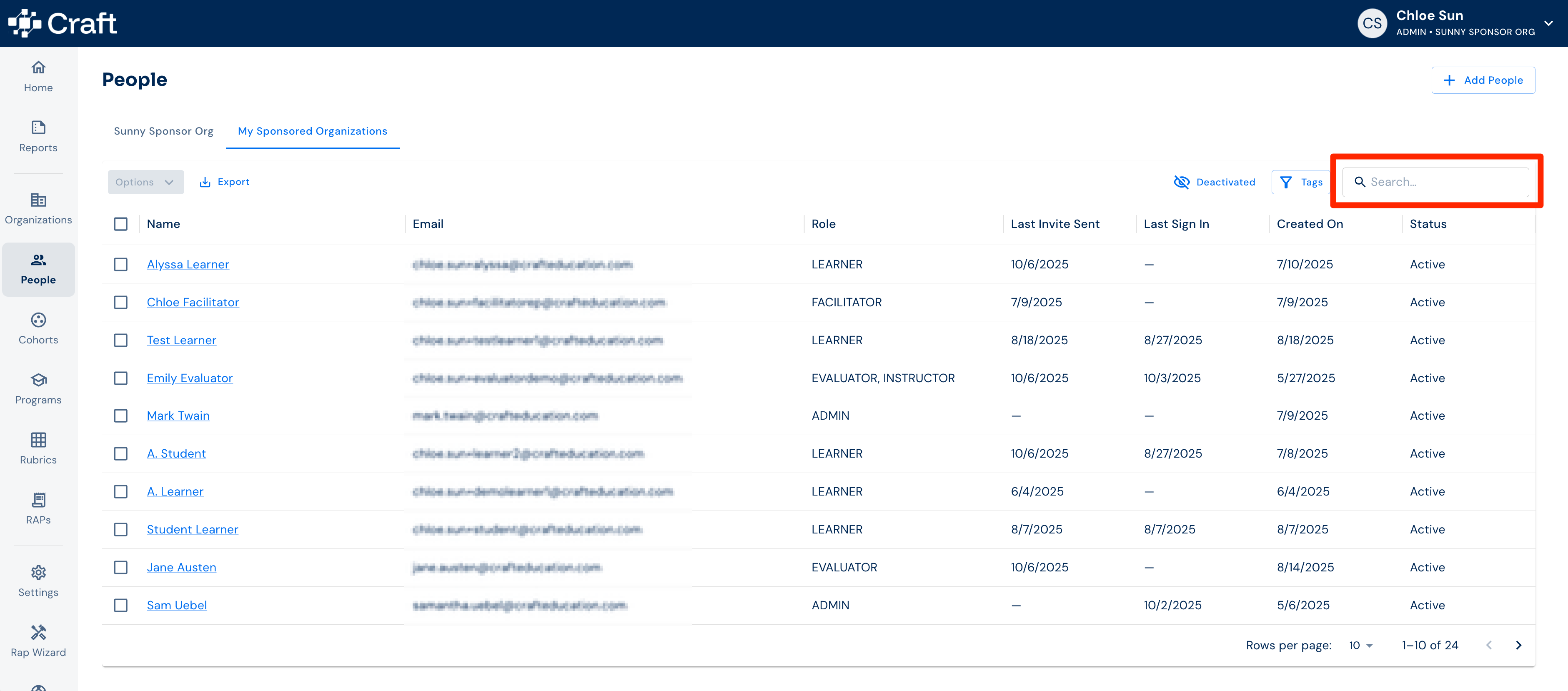This screenshot has width=1568, height=691.
Task: Click the FACILITATOR role cell
Action: coord(846,302)
